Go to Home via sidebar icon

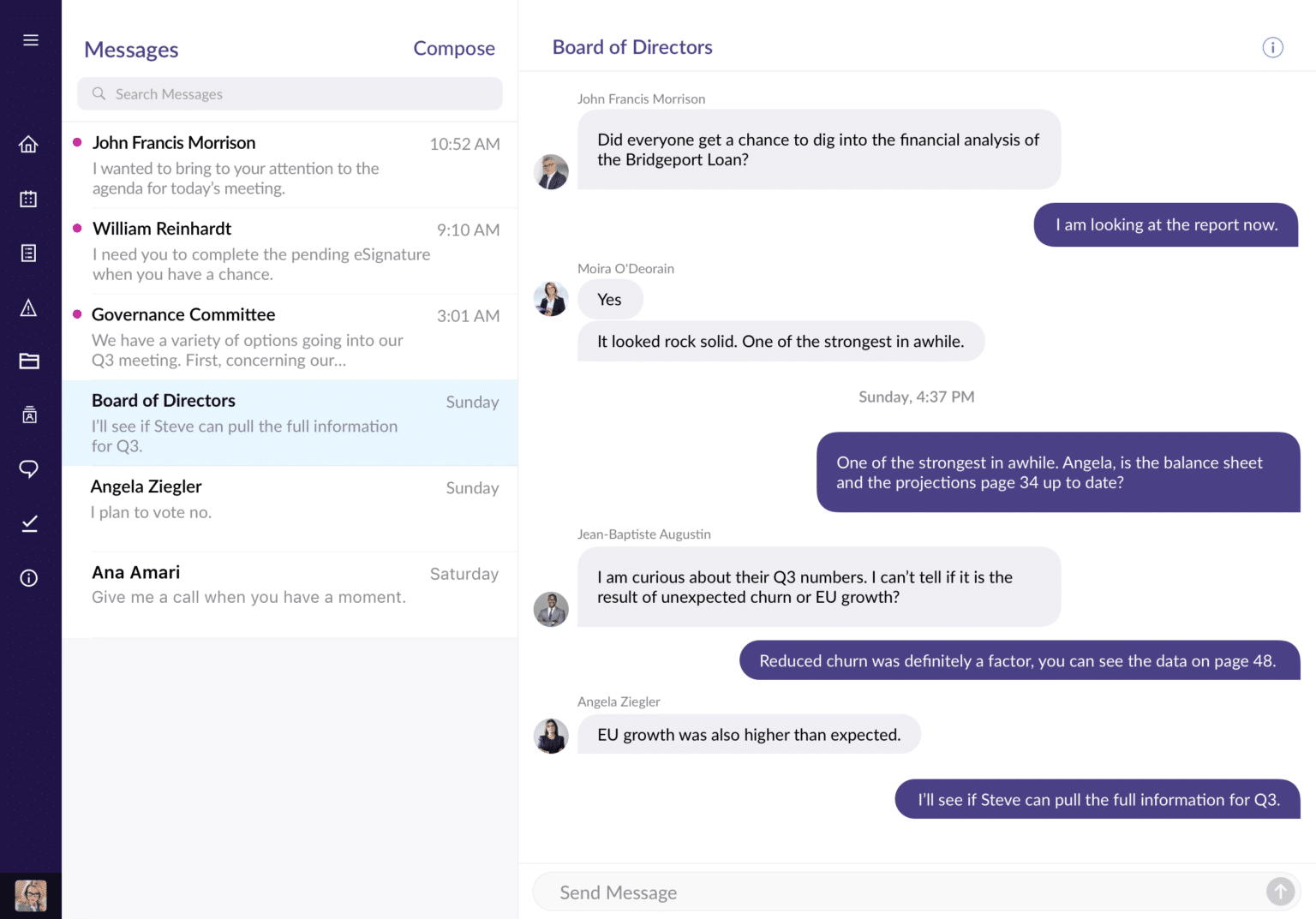(29, 144)
